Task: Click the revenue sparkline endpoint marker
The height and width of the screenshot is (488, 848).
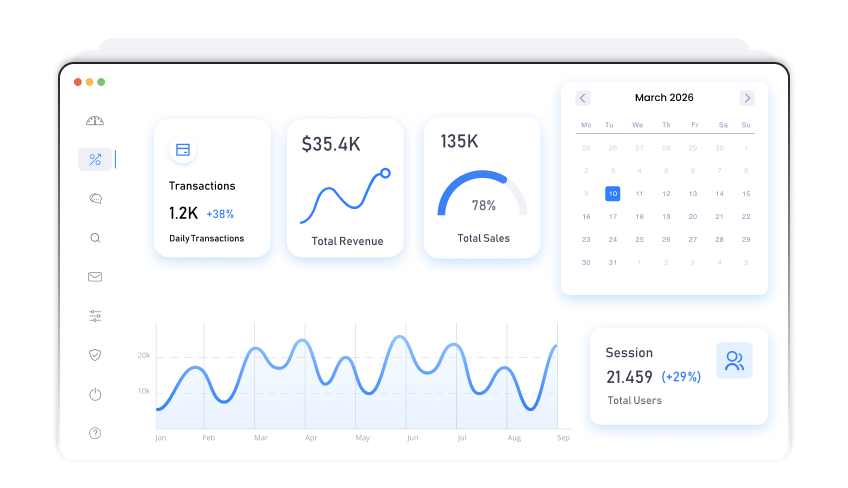Action: [385, 173]
